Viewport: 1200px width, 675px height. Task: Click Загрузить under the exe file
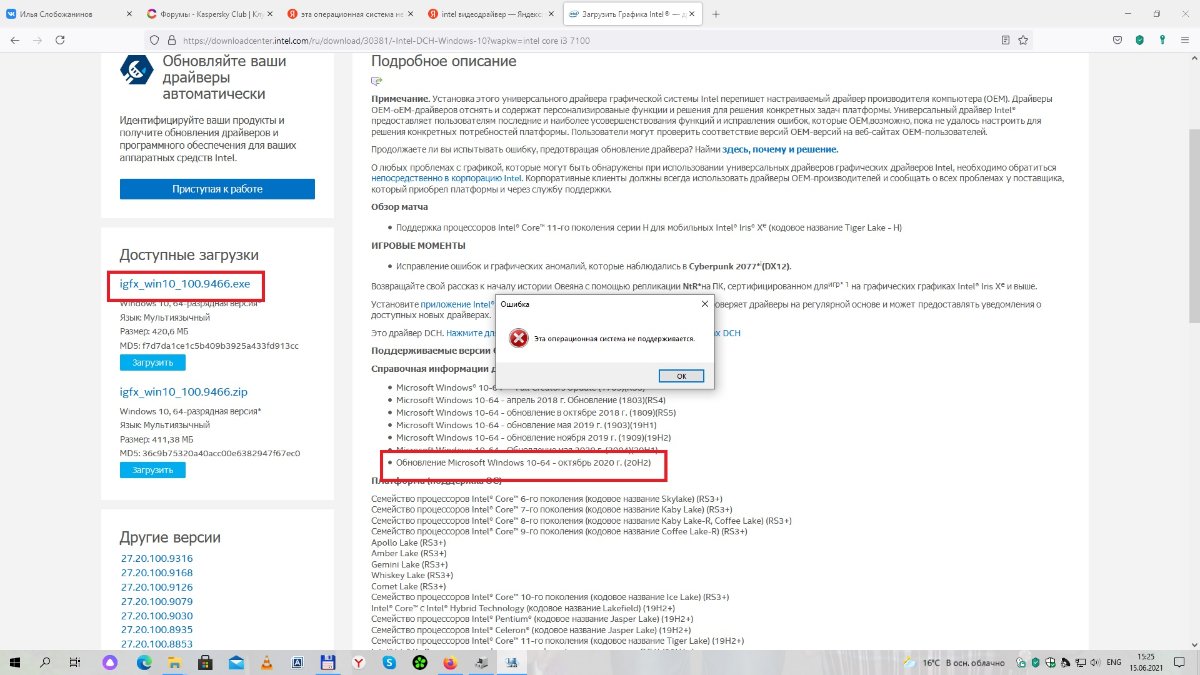[153, 362]
